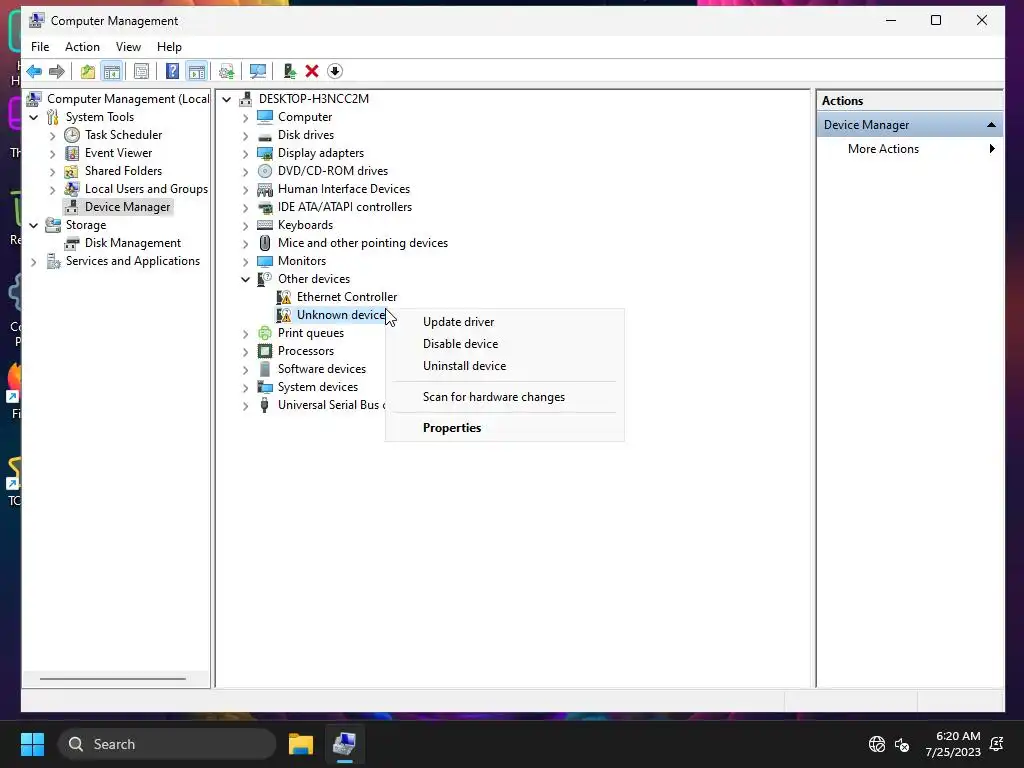Collapse Device Manager section in Actions pane

991,125
